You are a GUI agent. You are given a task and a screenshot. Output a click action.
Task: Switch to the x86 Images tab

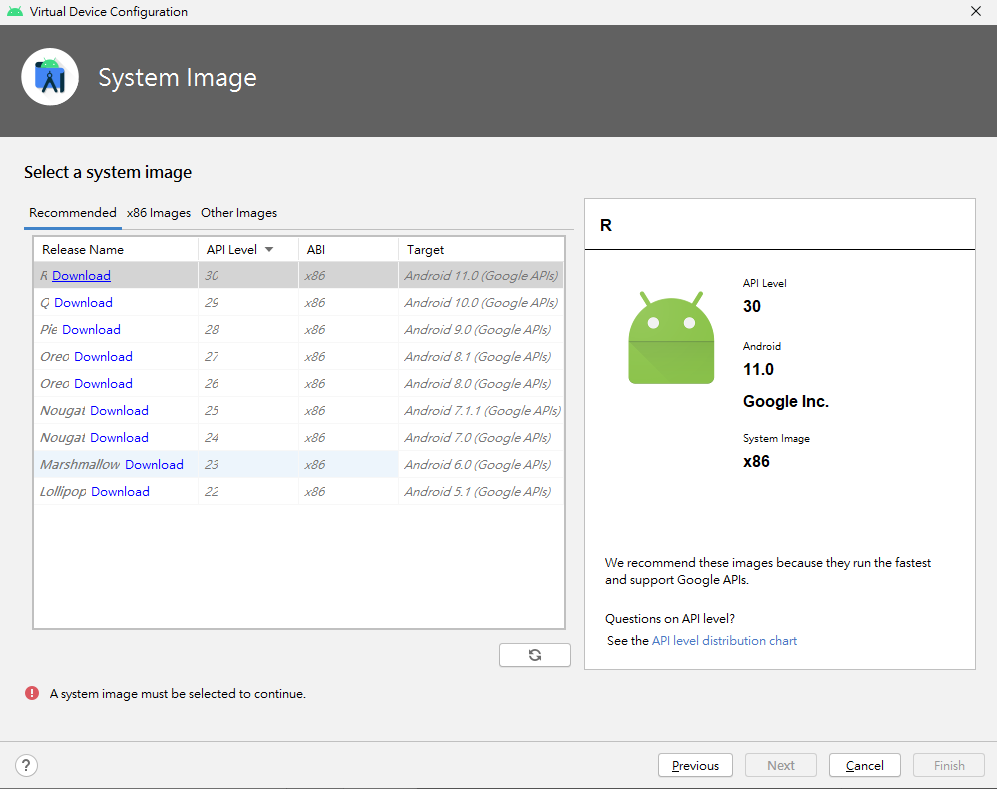159,213
